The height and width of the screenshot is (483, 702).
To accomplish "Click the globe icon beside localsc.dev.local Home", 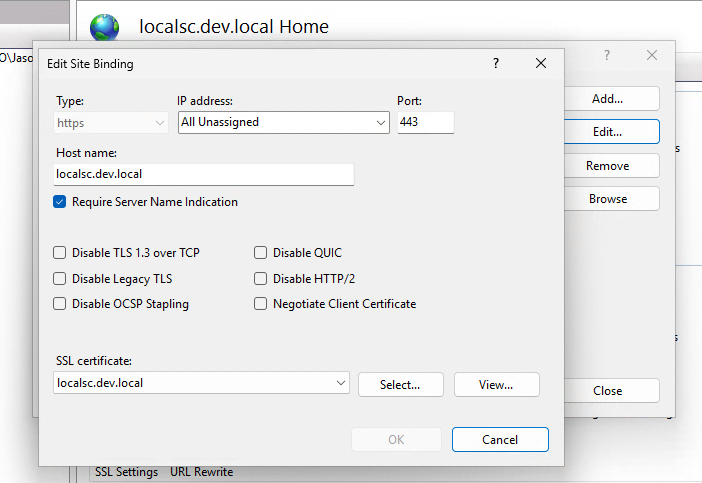I will tap(104, 27).
